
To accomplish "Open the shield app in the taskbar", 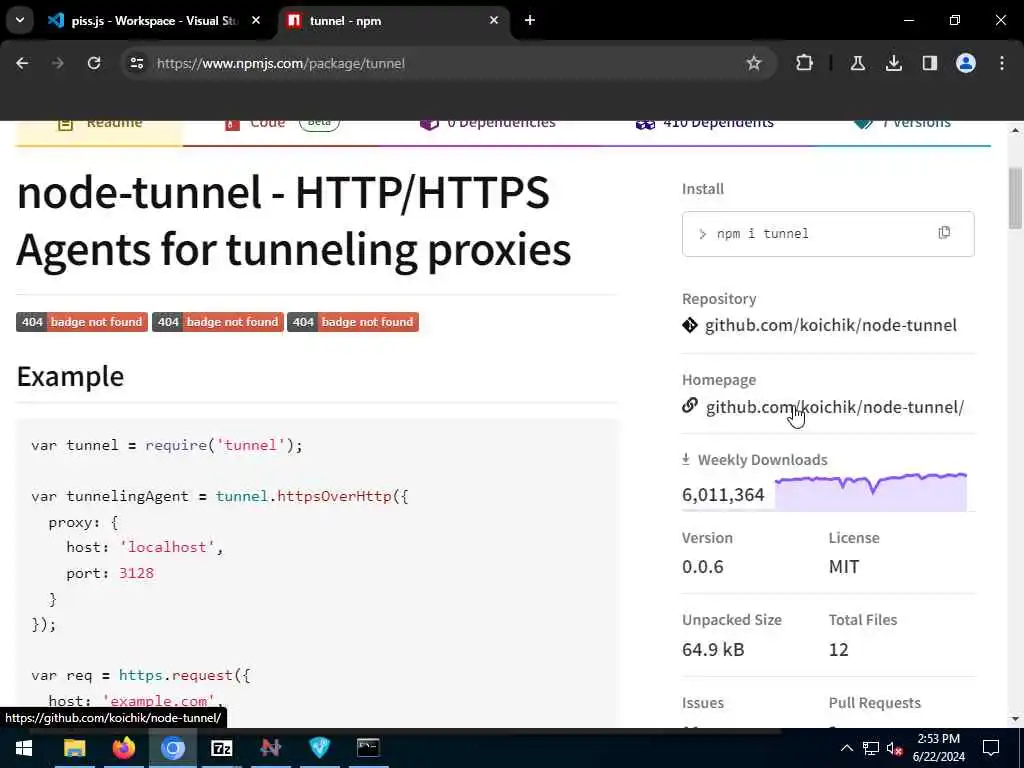I will click(x=319, y=748).
